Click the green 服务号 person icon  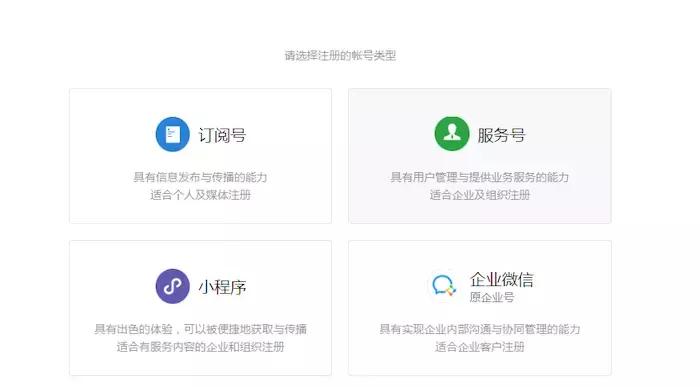(452, 134)
